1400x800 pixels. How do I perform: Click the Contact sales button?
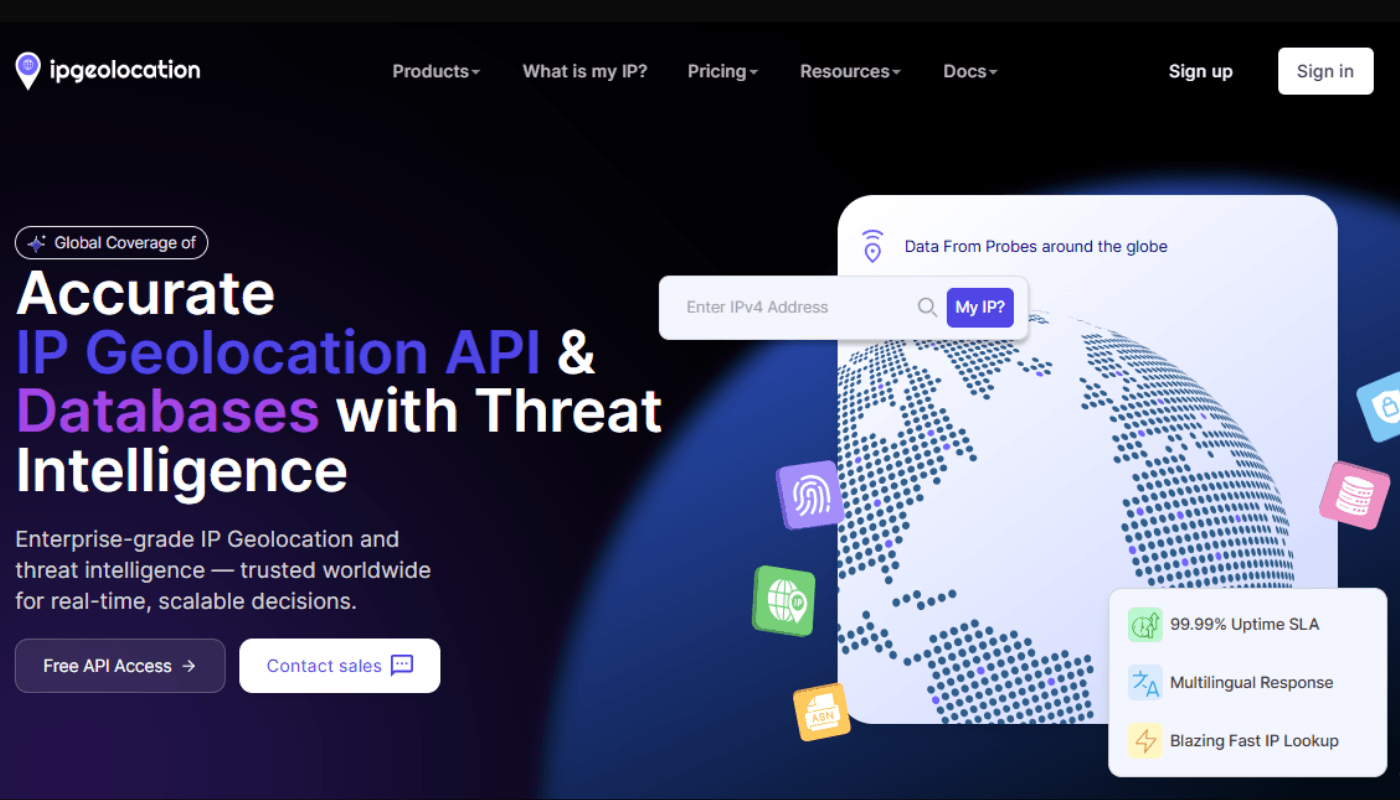click(x=340, y=666)
